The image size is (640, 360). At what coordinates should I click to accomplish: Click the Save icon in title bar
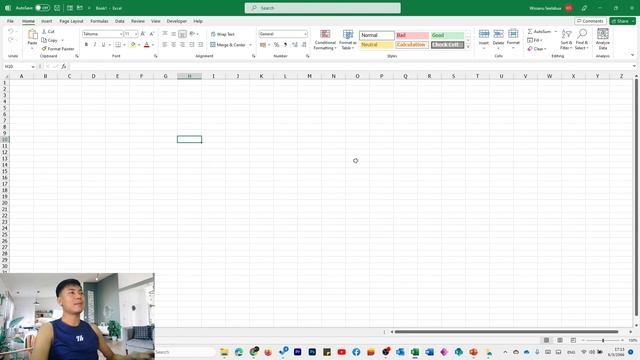[57, 8]
